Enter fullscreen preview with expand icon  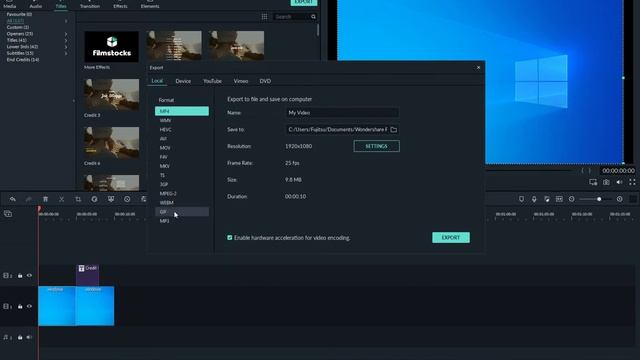[x=632, y=182]
